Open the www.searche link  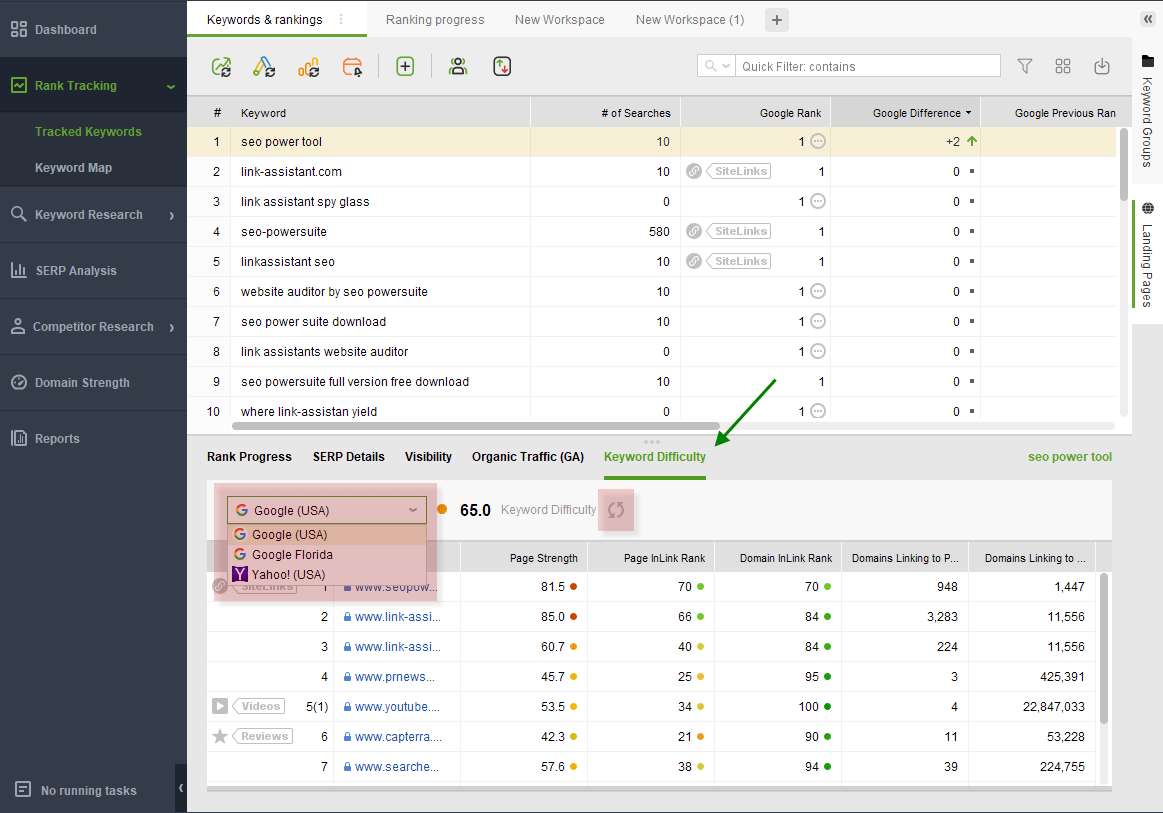pos(397,767)
